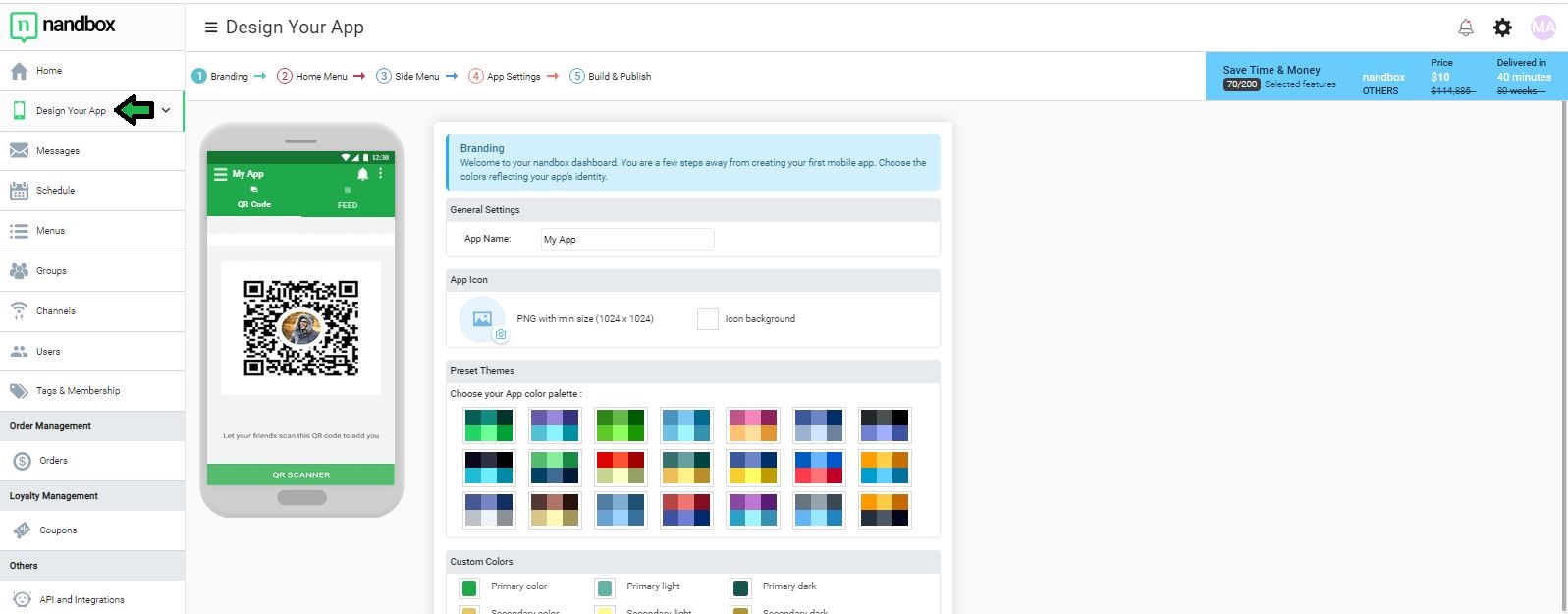Screen dimensions: 1568x614
Task: Tap the three-dot menu in phone preview
Action: point(381,173)
